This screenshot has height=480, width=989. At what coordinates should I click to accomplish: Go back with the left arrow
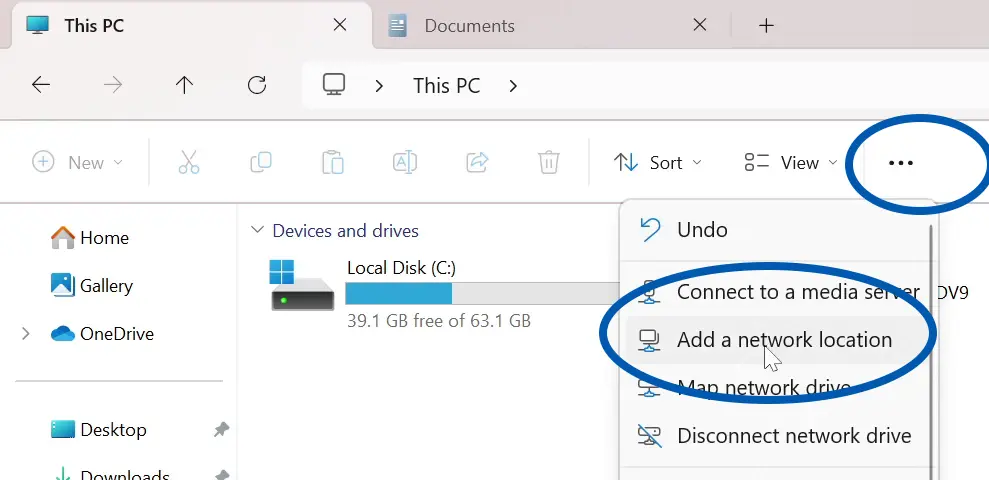(41, 85)
